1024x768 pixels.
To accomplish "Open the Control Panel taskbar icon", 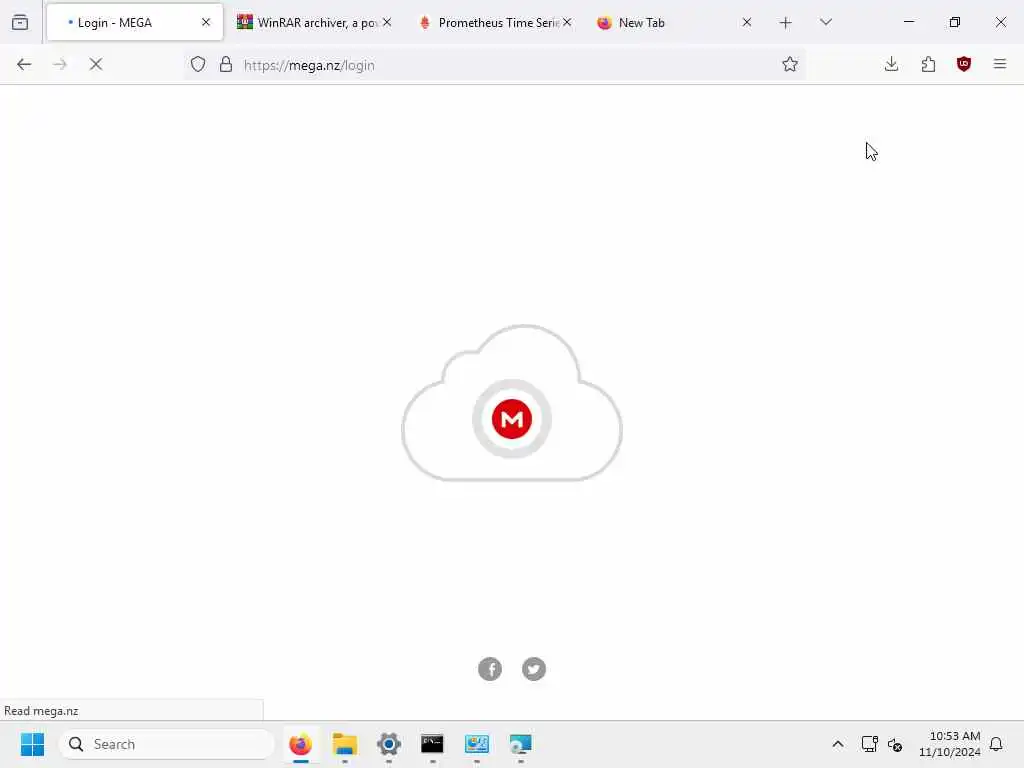I will click(x=477, y=744).
